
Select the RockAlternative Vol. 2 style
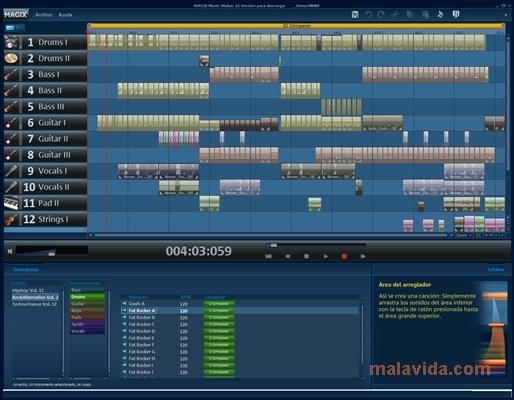(35, 297)
